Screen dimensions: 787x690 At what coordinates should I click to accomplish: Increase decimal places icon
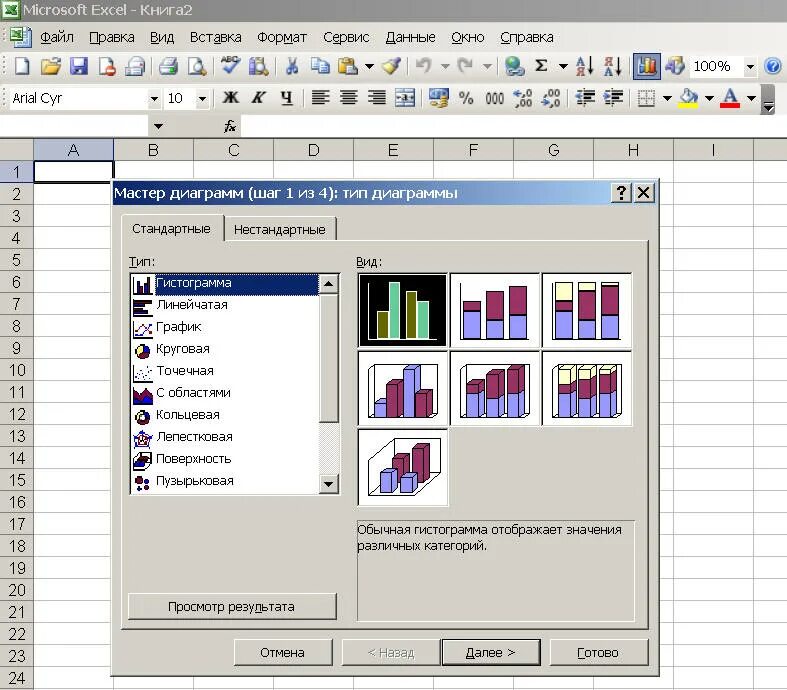coord(522,98)
